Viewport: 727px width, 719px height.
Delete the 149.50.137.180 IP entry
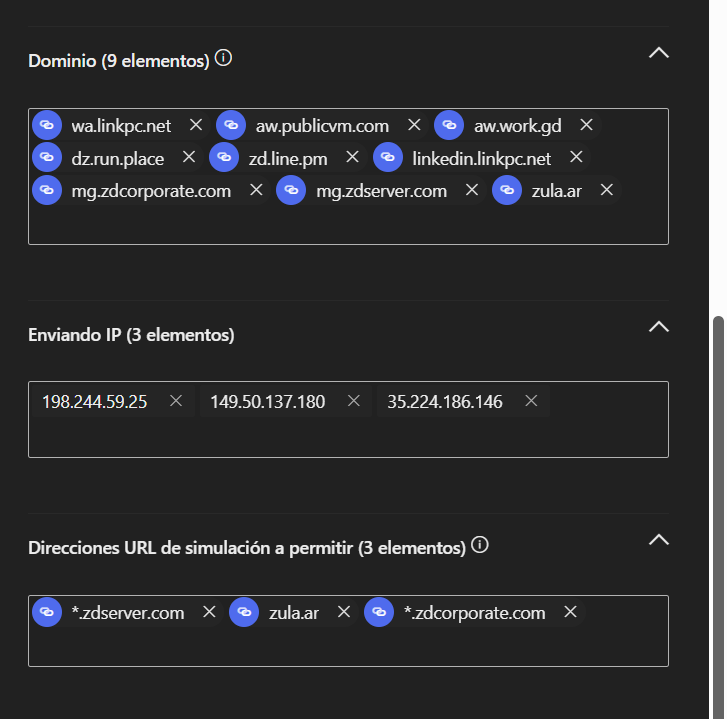tap(353, 401)
